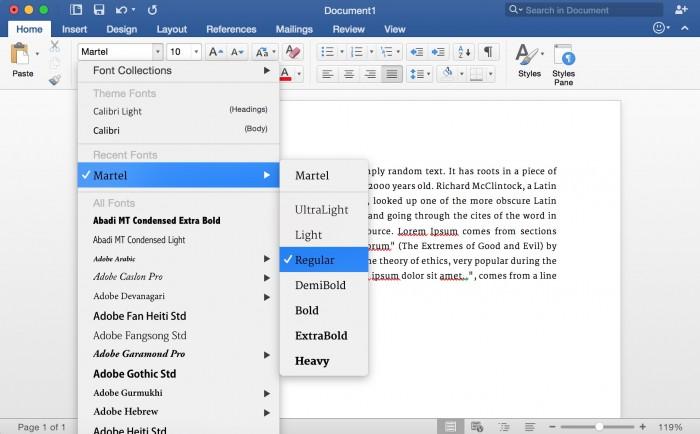Toggle Align Left paragraph button
This screenshot has width=700, height=434.
pos(327,74)
